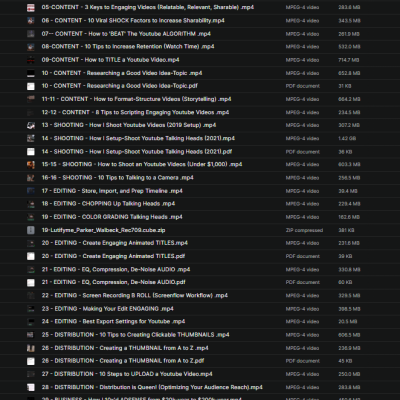The height and width of the screenshot is (400, 400).
Task: Select icon of 28 Distribution is Queen video
Action: tap(31, 387)
